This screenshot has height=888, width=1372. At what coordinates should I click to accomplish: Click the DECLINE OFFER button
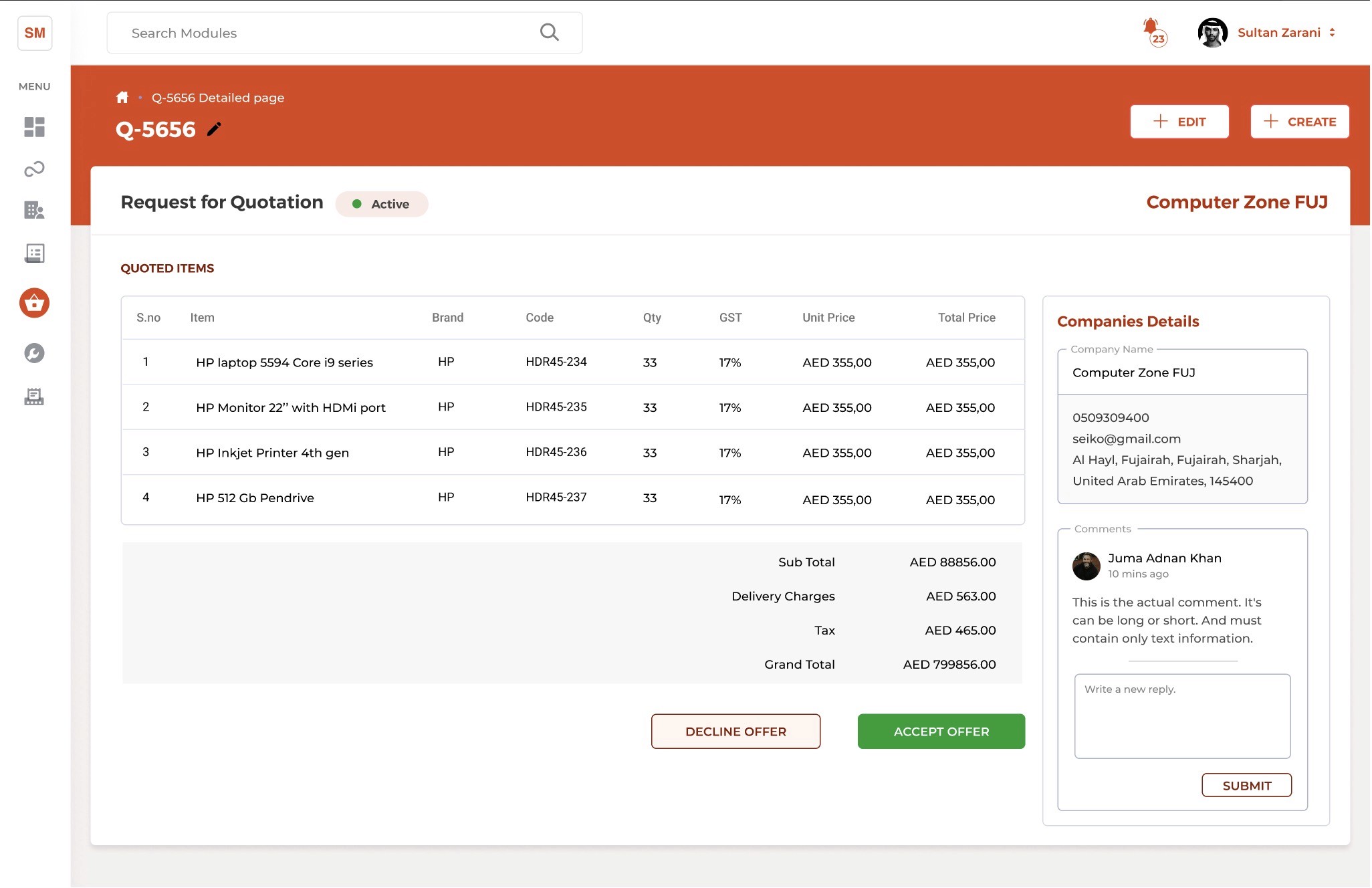[x=735, y=732]
